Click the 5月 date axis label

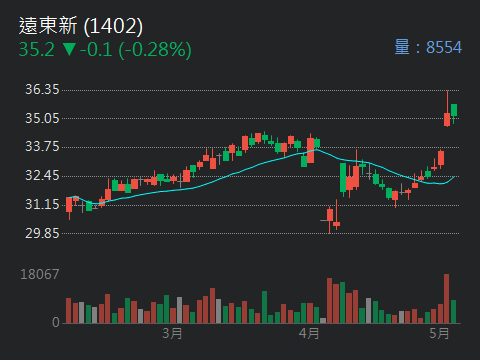[x=439, y=333]
